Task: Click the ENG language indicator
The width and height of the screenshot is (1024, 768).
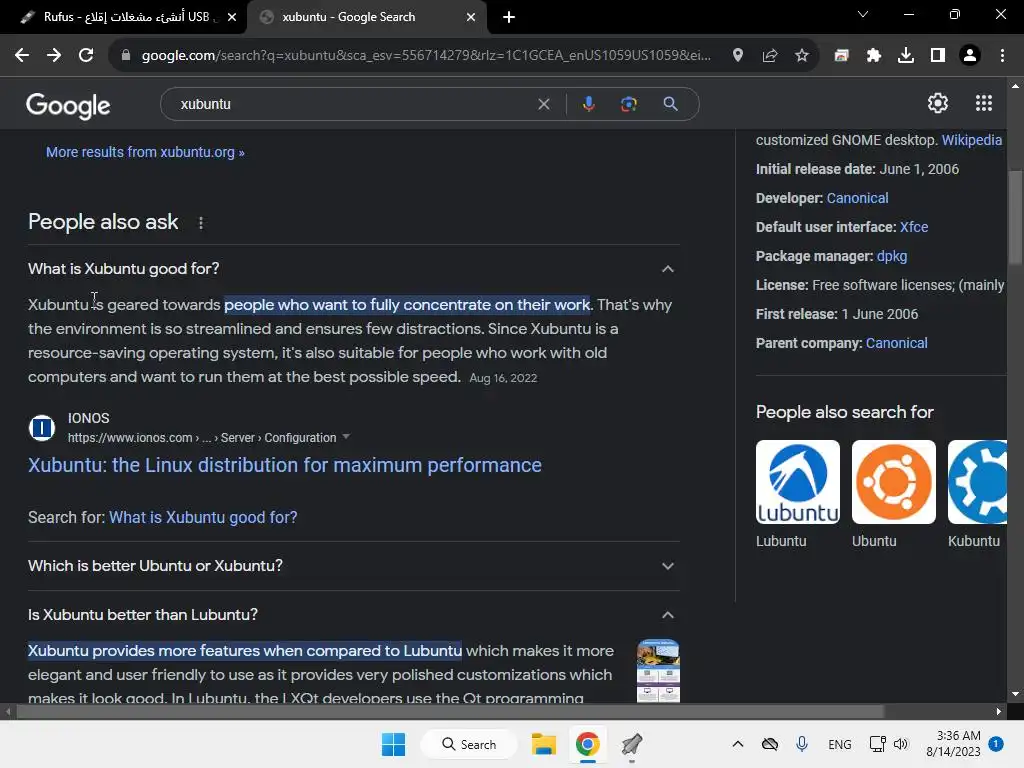Action: 839,744
